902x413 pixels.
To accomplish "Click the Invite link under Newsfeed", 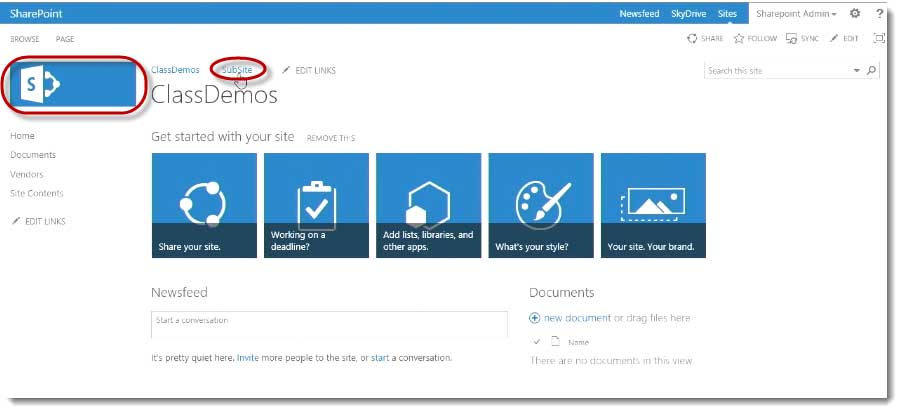I will (x=248, y=358).
